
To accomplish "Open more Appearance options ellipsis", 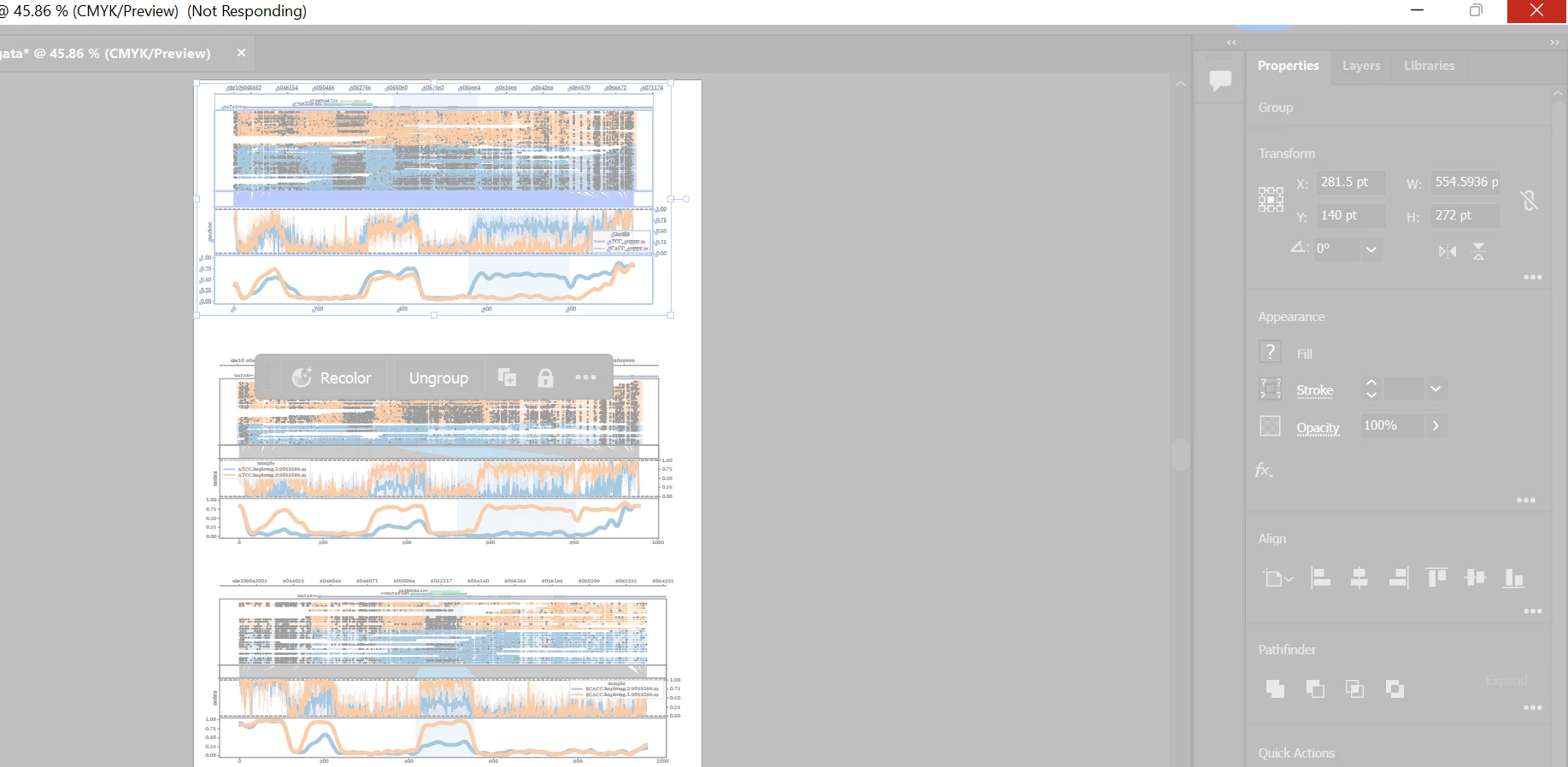I will click(x=1526, y=501).
